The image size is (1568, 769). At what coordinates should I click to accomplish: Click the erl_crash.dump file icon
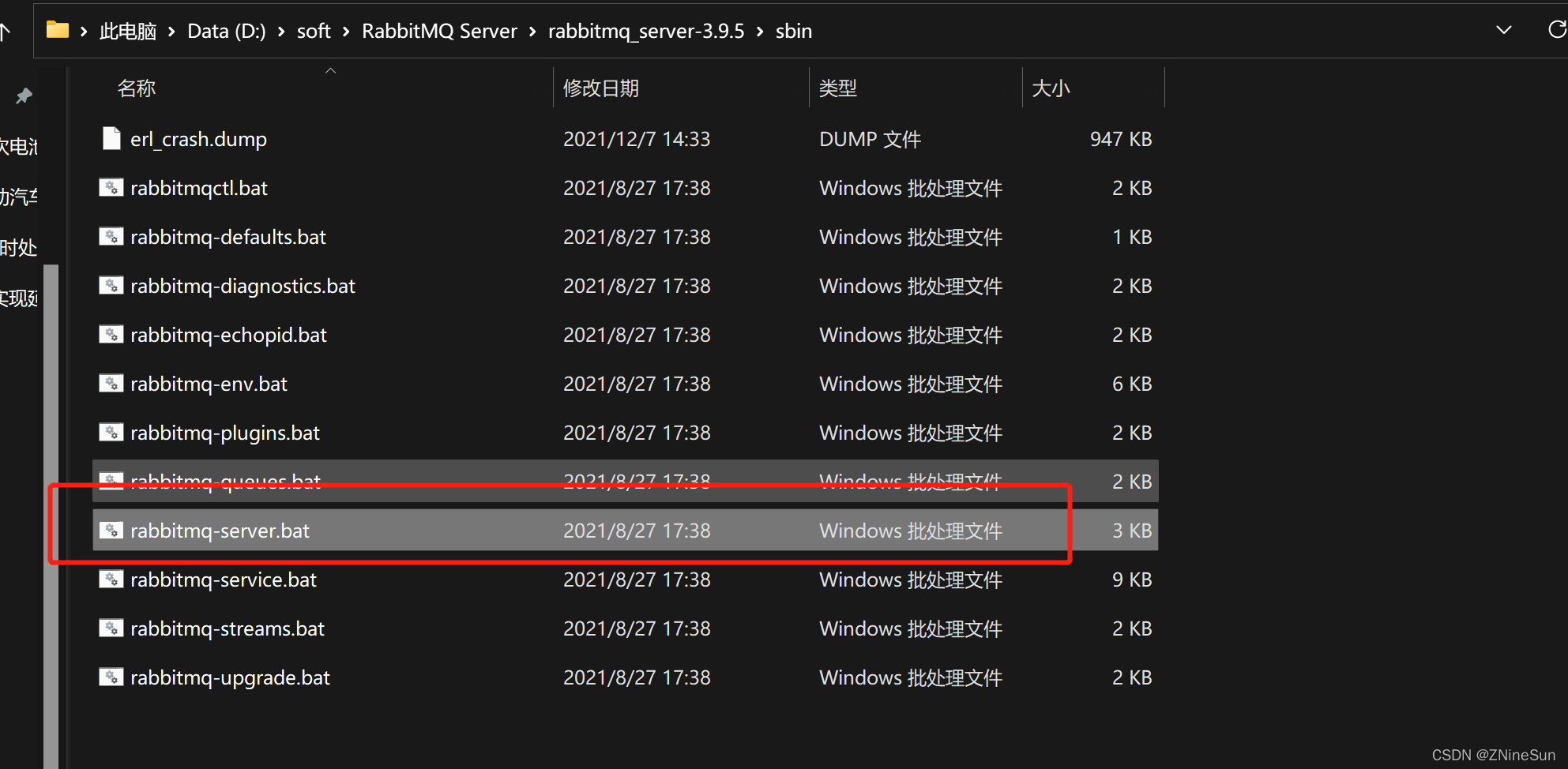click(111, 139)
